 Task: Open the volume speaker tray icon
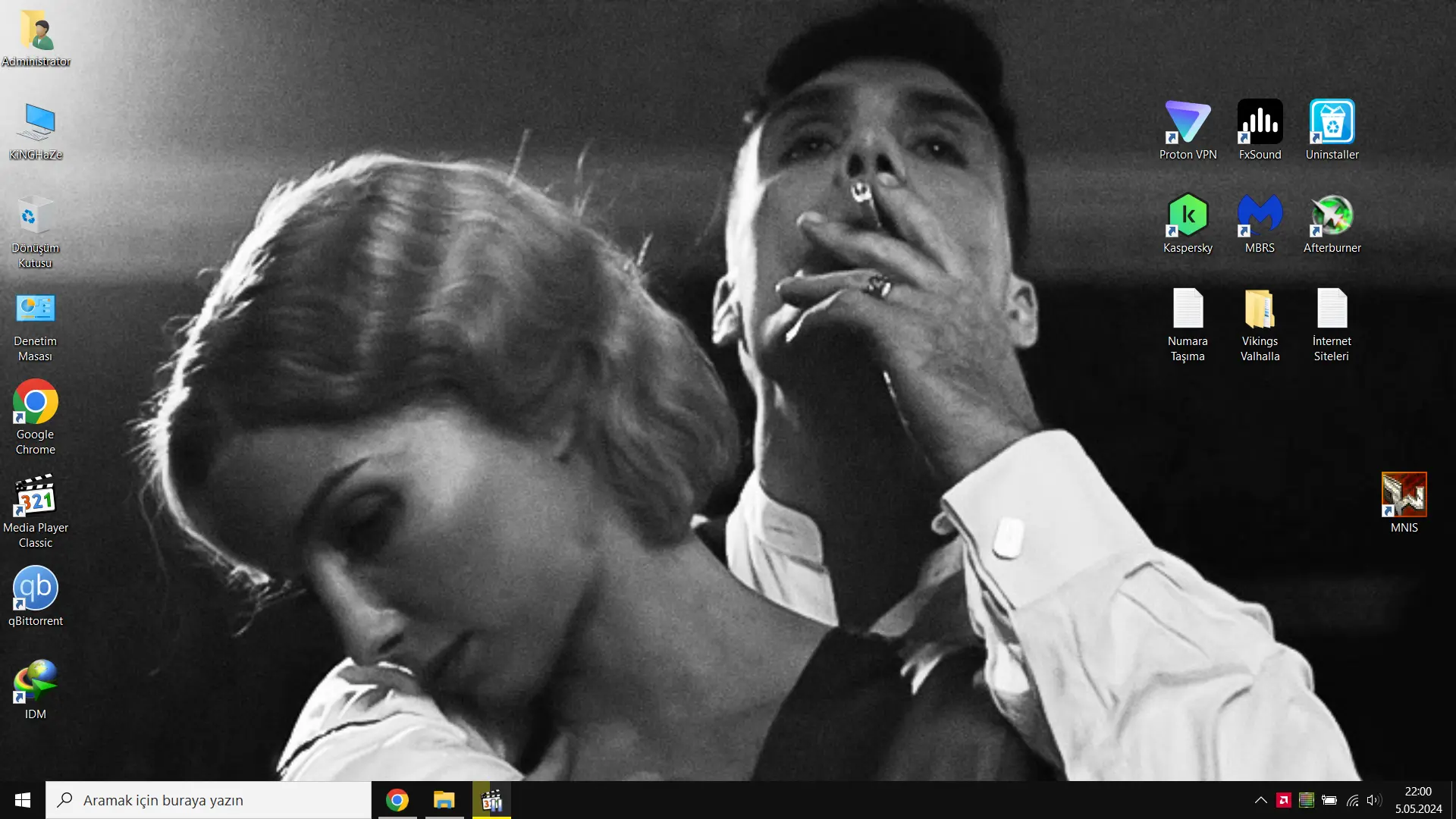click(1374, 800)
